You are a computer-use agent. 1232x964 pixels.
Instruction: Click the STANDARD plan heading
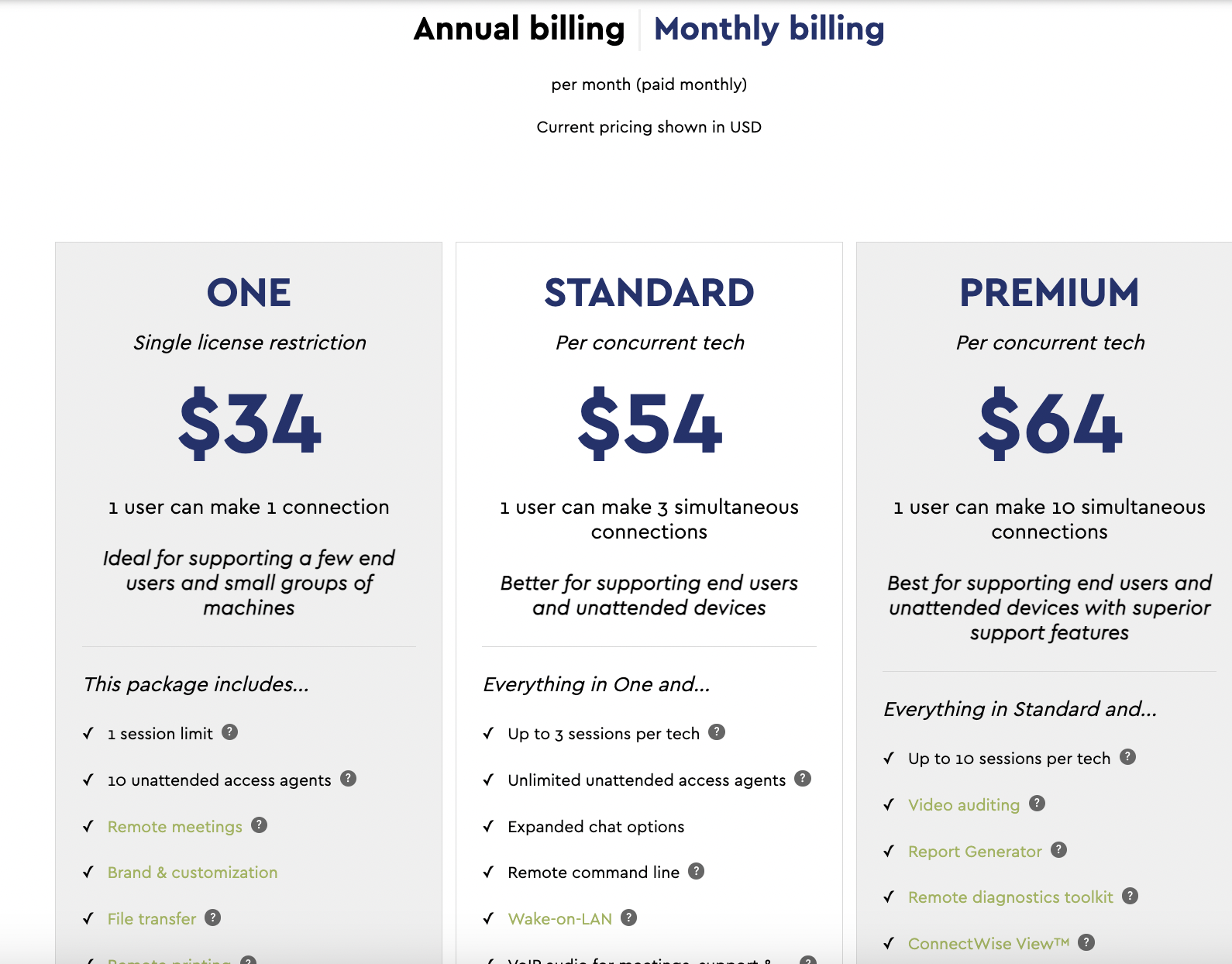click(x=649, y=293)
